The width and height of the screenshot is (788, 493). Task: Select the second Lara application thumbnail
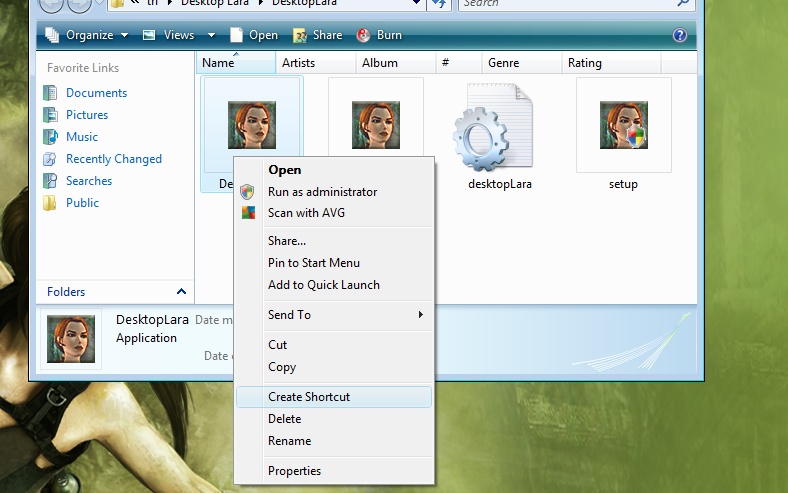(376, 125)
